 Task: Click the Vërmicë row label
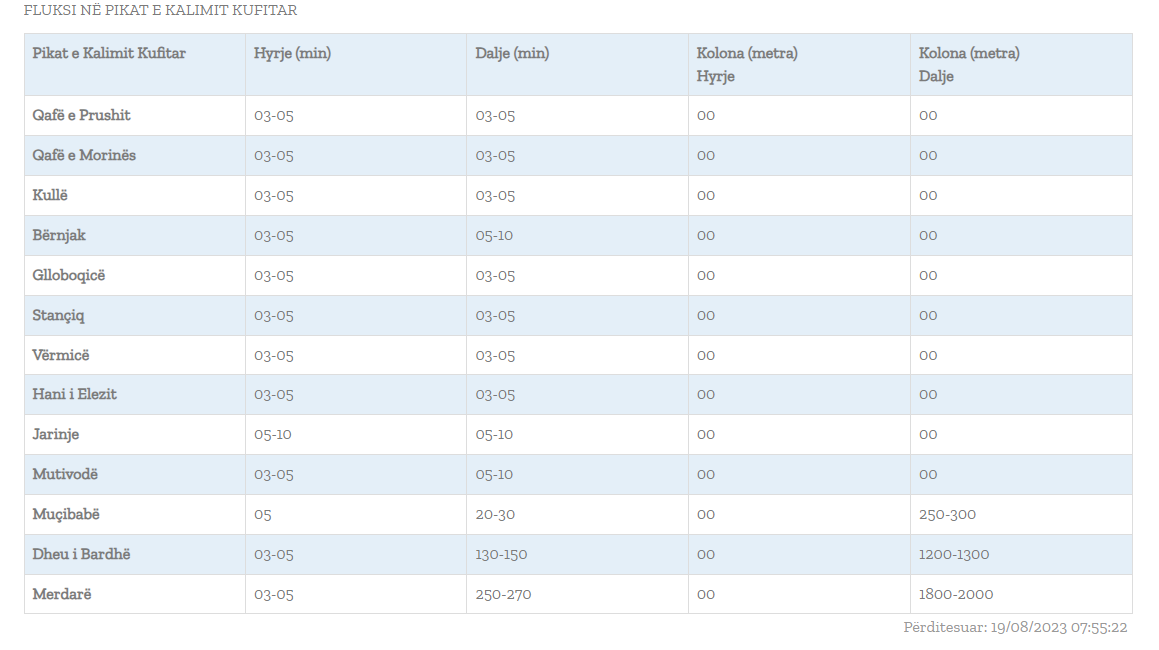pos(61,355)
